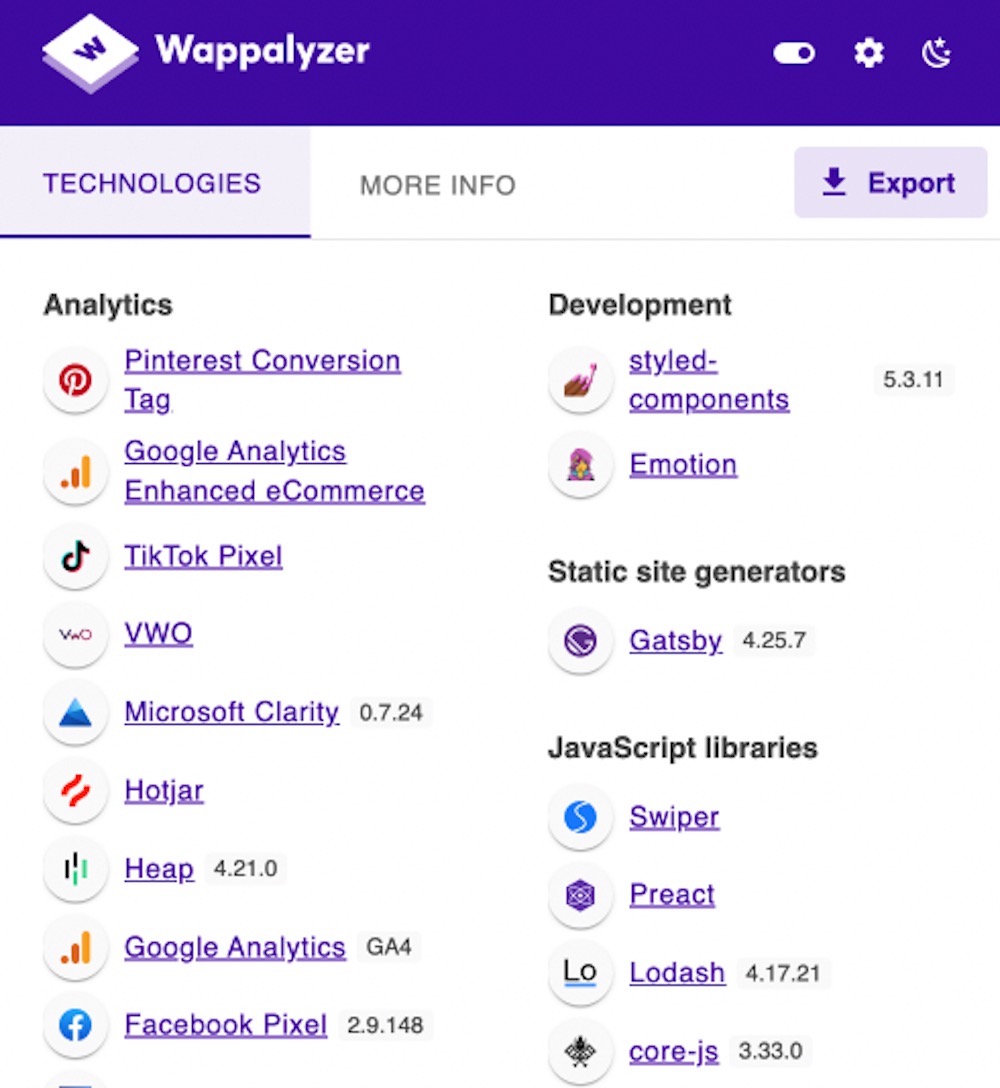The image size is (1000, 1088).
Task: Click version badge 0.7.24
Action: [391, 713]
